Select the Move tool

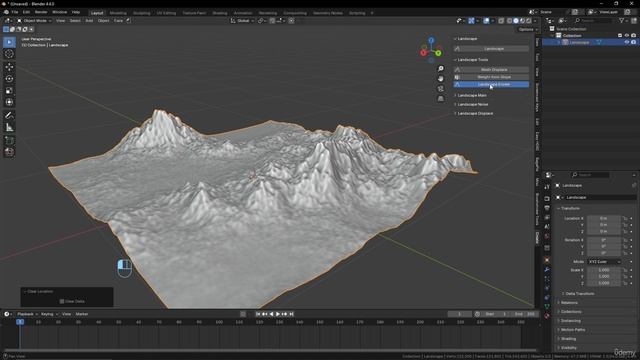(x=9, y=67)
